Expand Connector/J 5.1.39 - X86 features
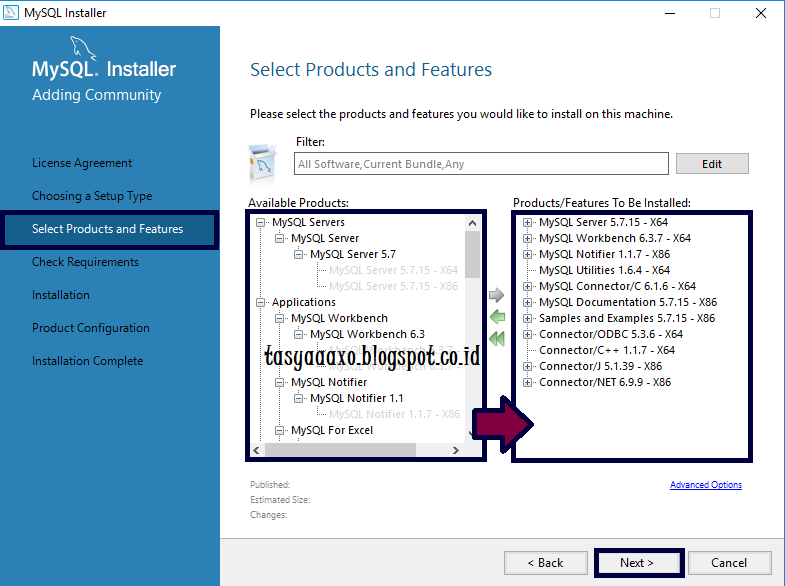The image size is (785, 586). pyautogui.click(x=527, y=366)
